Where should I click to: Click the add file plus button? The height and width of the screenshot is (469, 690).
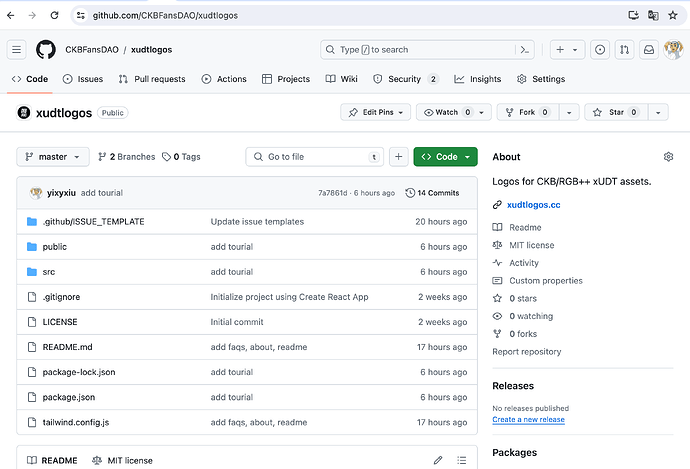(x=398, y=157)
